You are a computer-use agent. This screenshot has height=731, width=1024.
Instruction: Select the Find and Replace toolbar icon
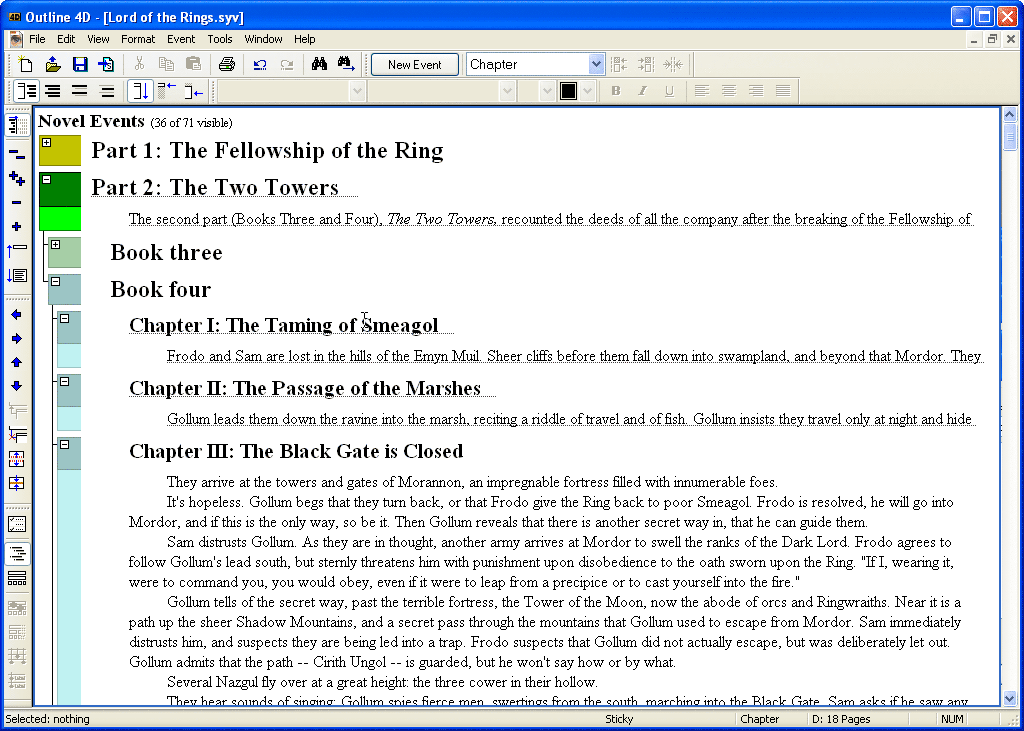345,64
